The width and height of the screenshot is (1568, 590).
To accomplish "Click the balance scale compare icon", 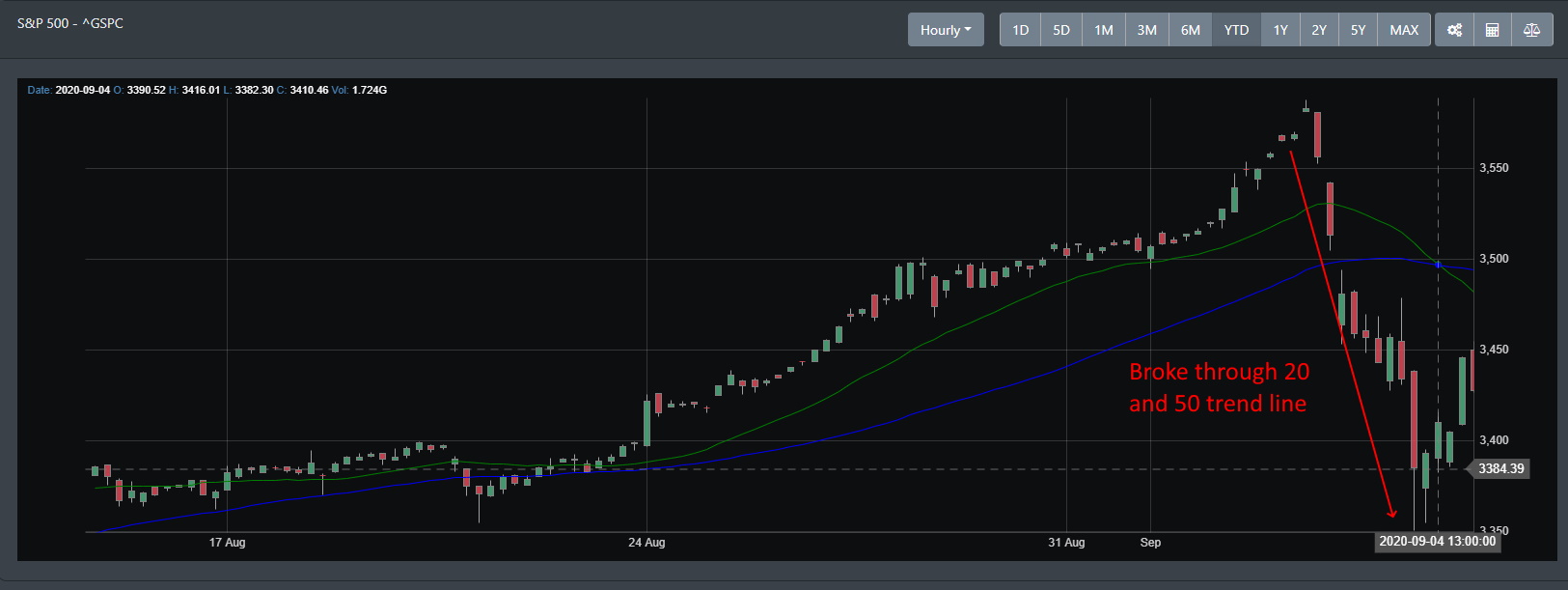I will [1531, 30].
